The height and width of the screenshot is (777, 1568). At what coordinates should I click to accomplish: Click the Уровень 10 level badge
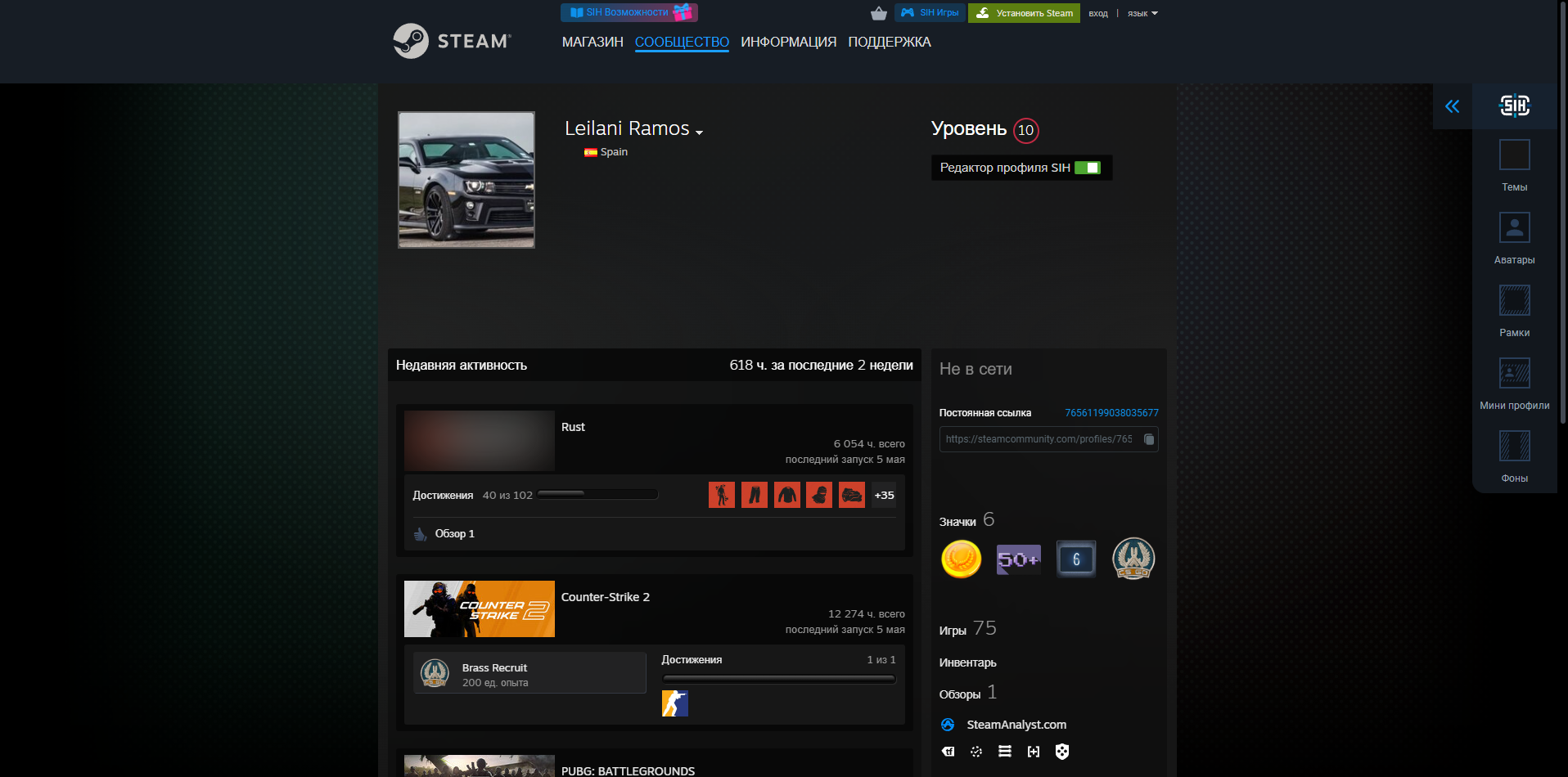1025,130
